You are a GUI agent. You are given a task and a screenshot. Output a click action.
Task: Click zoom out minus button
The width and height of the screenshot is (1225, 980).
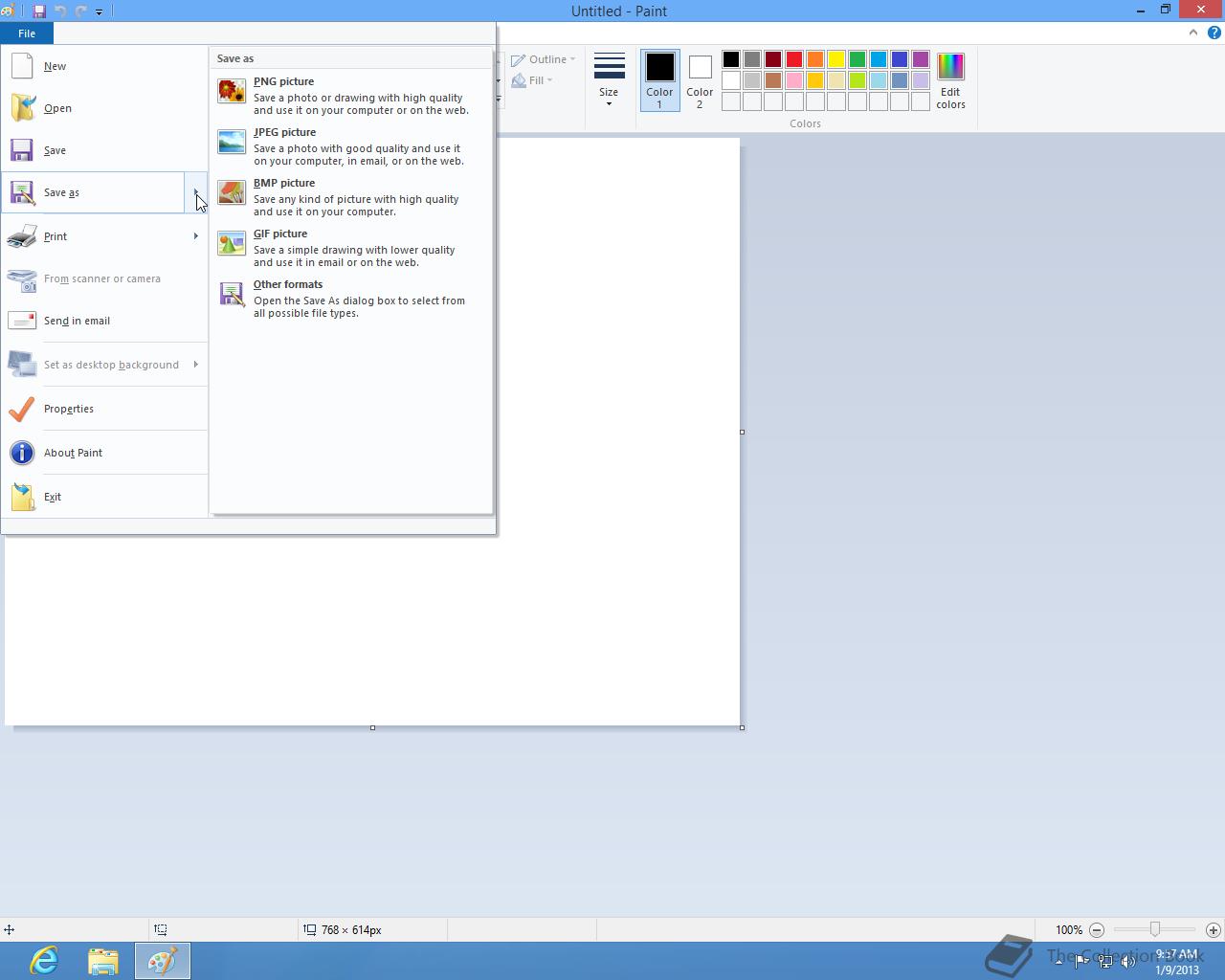tap(1097, 929)
